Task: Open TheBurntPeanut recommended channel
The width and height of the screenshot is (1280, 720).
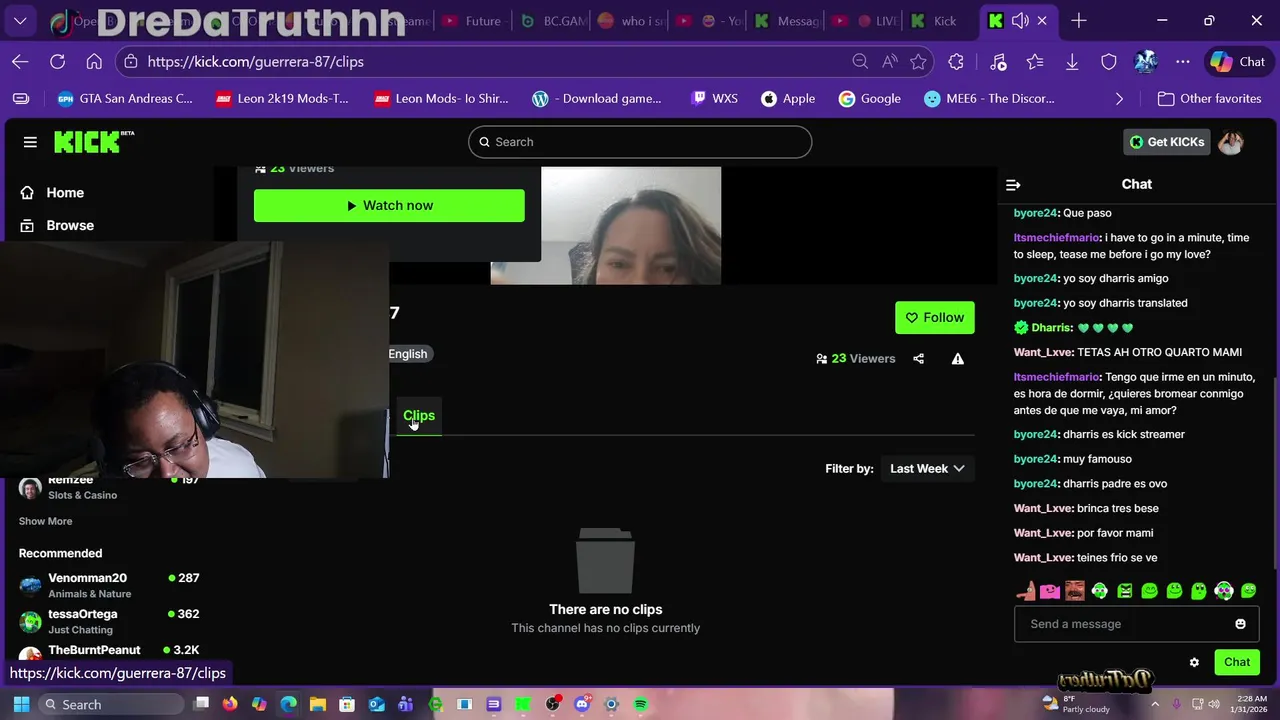Action: 108,652
